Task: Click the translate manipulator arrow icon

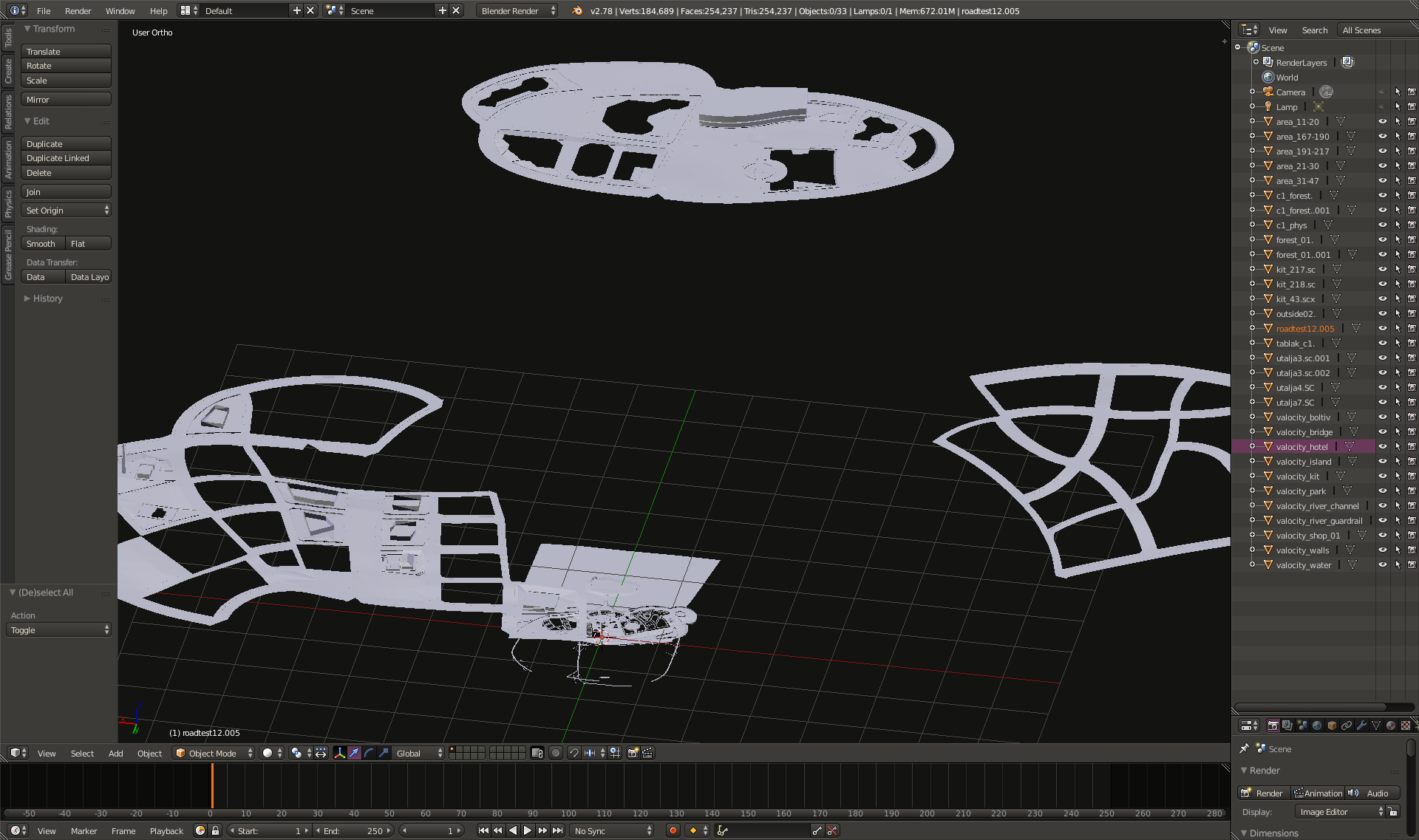Action: tap(355, 753)
